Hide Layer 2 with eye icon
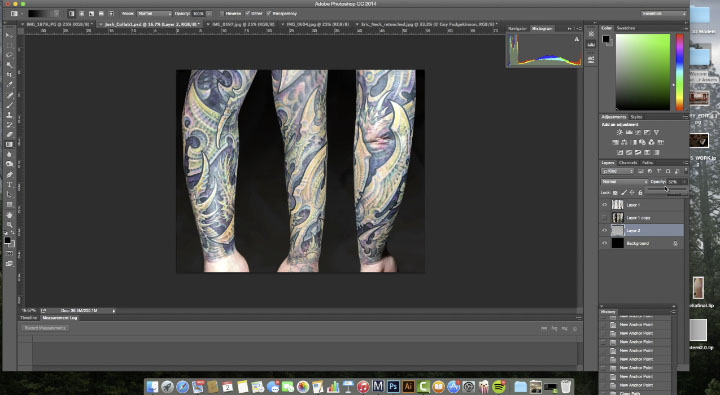720x395 pixels. click(x=604, y=231)
